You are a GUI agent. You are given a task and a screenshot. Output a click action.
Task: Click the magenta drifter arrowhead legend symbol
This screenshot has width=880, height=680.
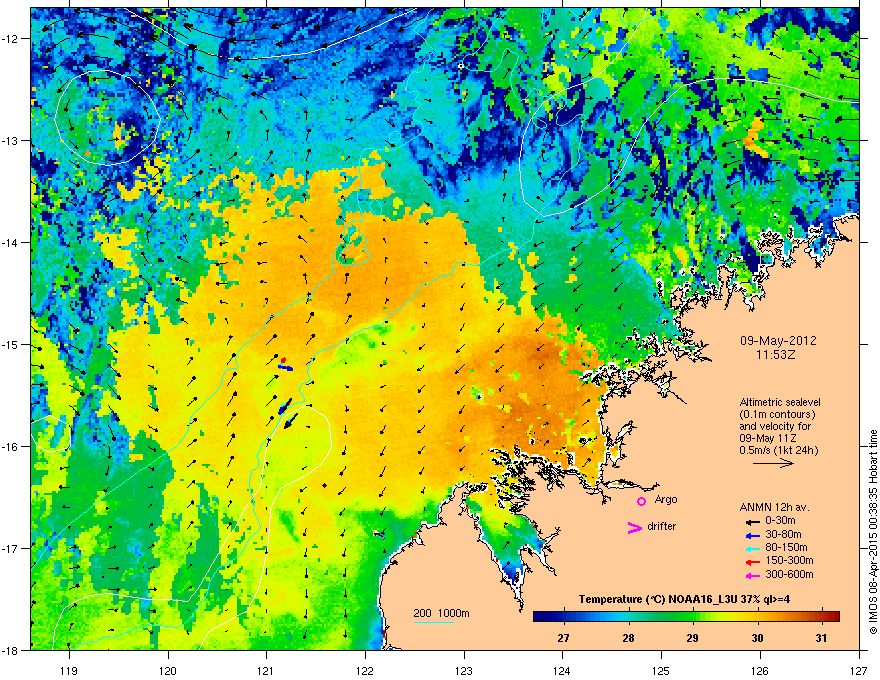[635, 528]
